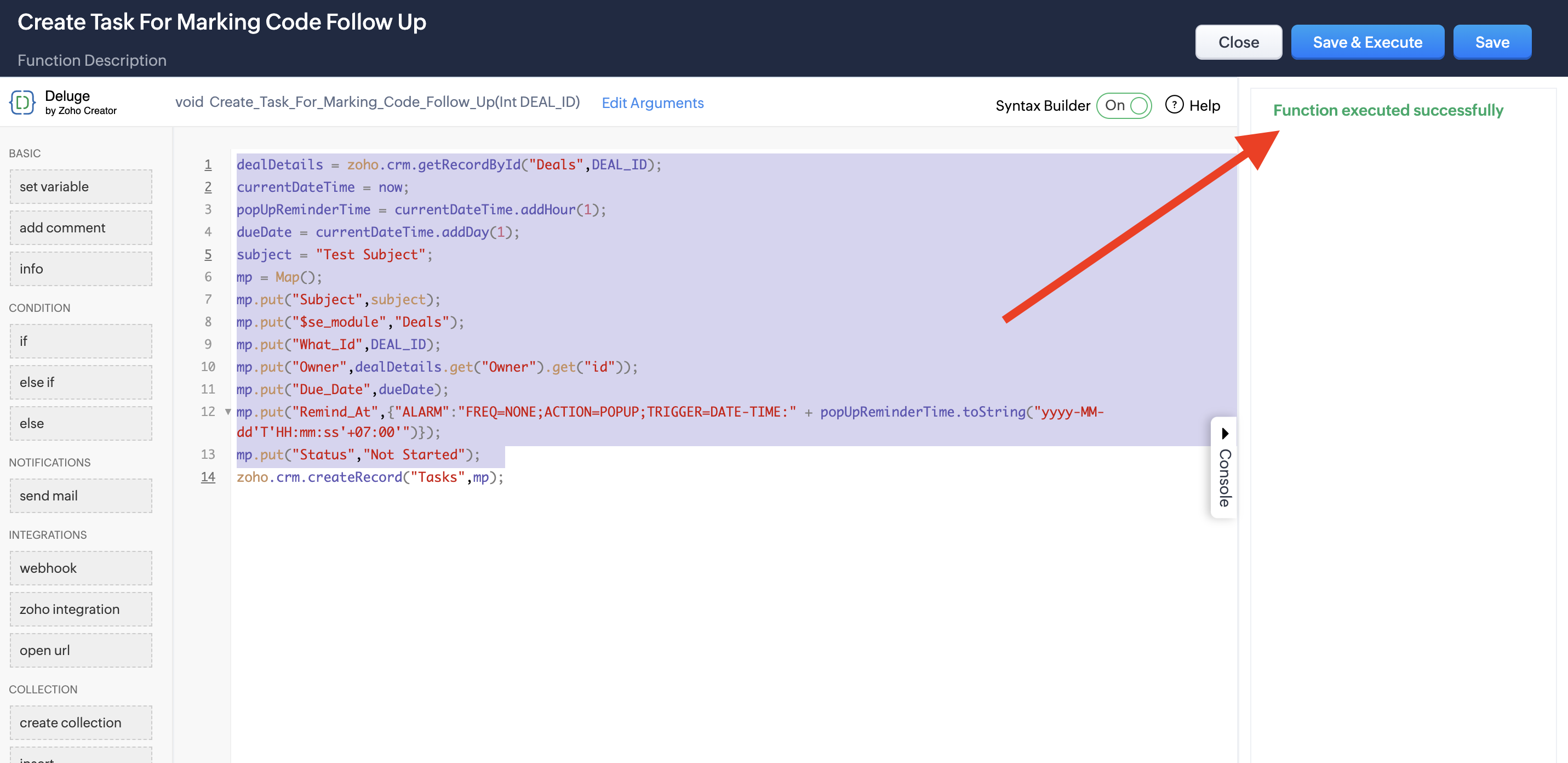
Task: Click the Save button
Action: 1491,42
